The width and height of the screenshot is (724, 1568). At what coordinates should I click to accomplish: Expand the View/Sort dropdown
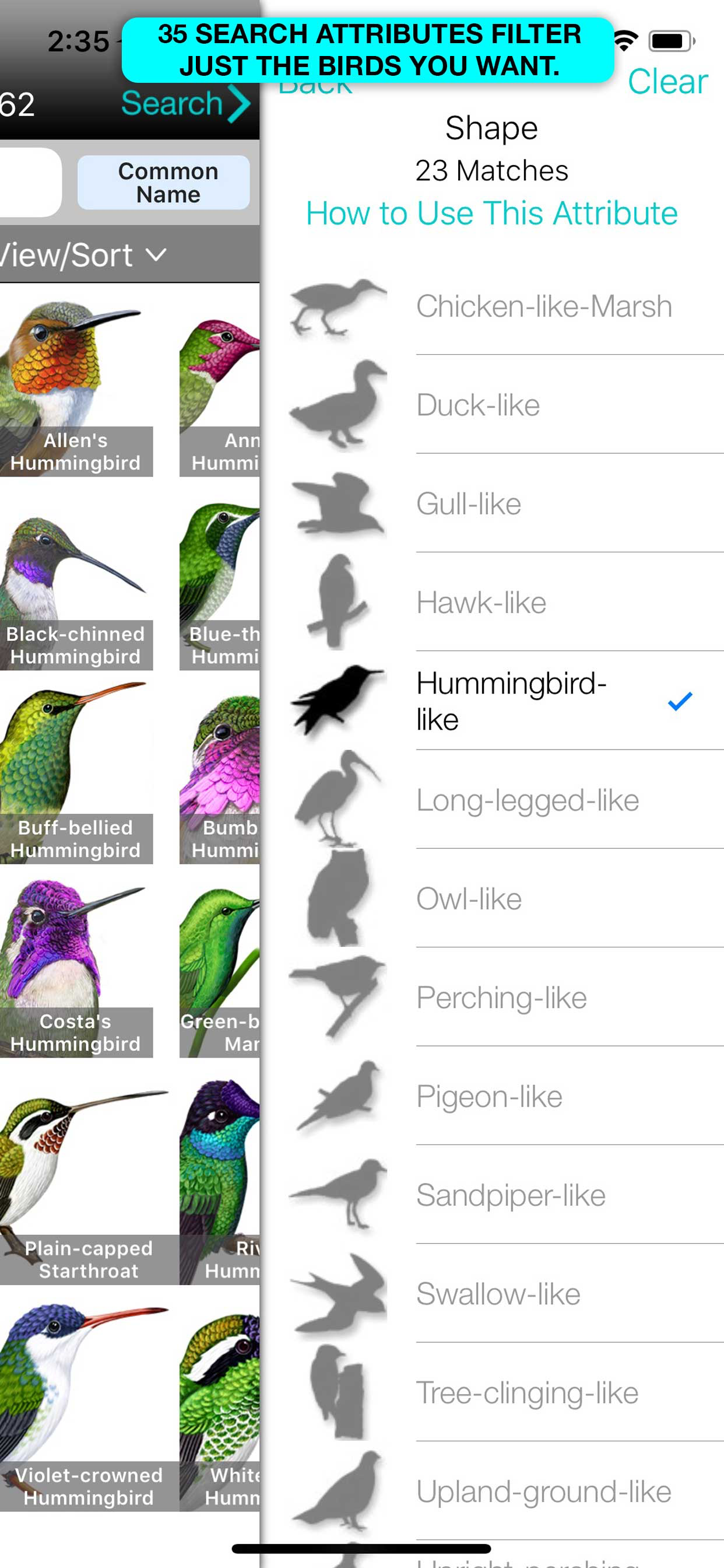pos(82,254)
